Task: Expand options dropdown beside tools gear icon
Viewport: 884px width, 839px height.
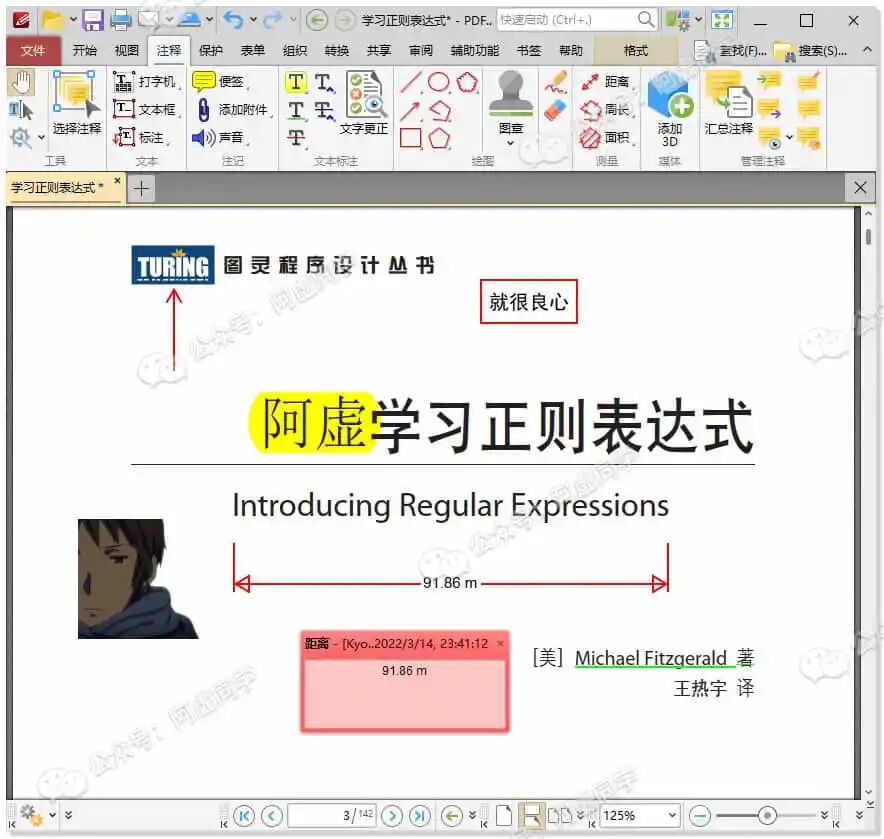Action: click(42, 137)
